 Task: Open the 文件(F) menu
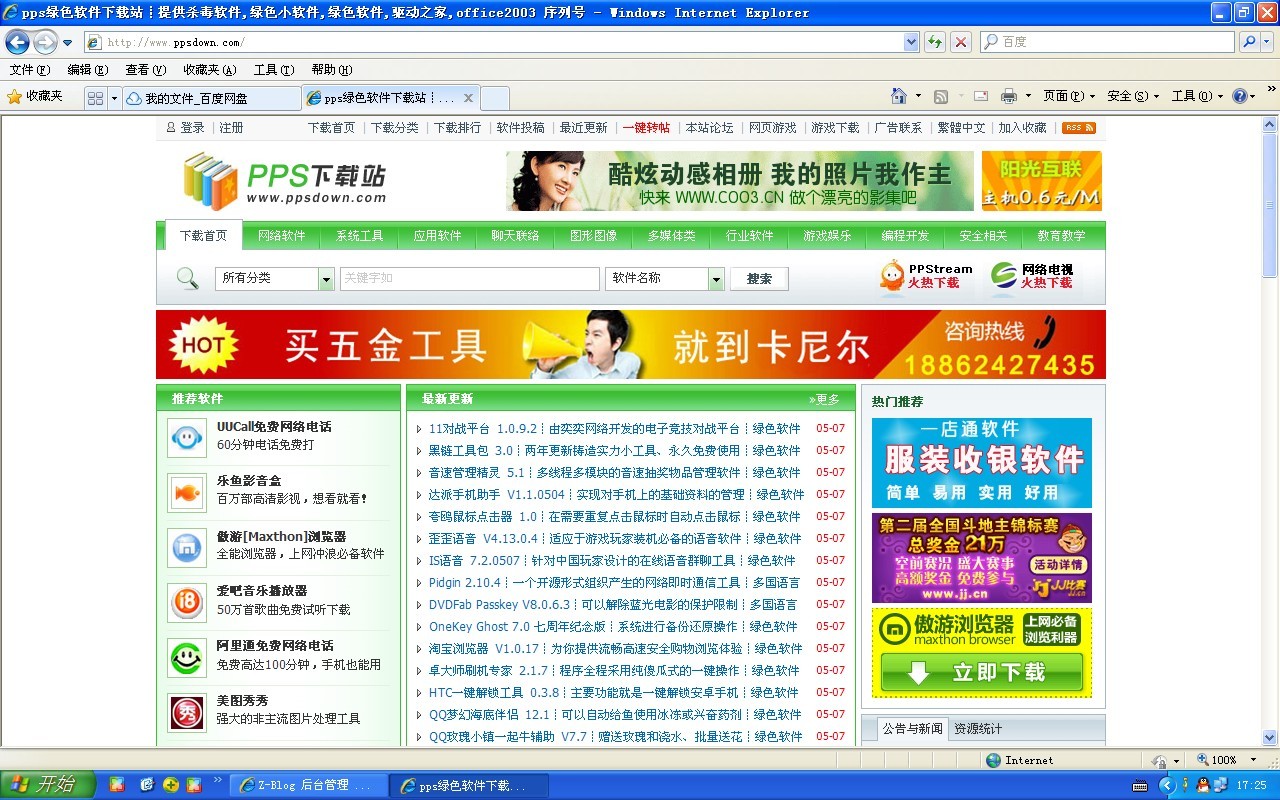(29, 70)
